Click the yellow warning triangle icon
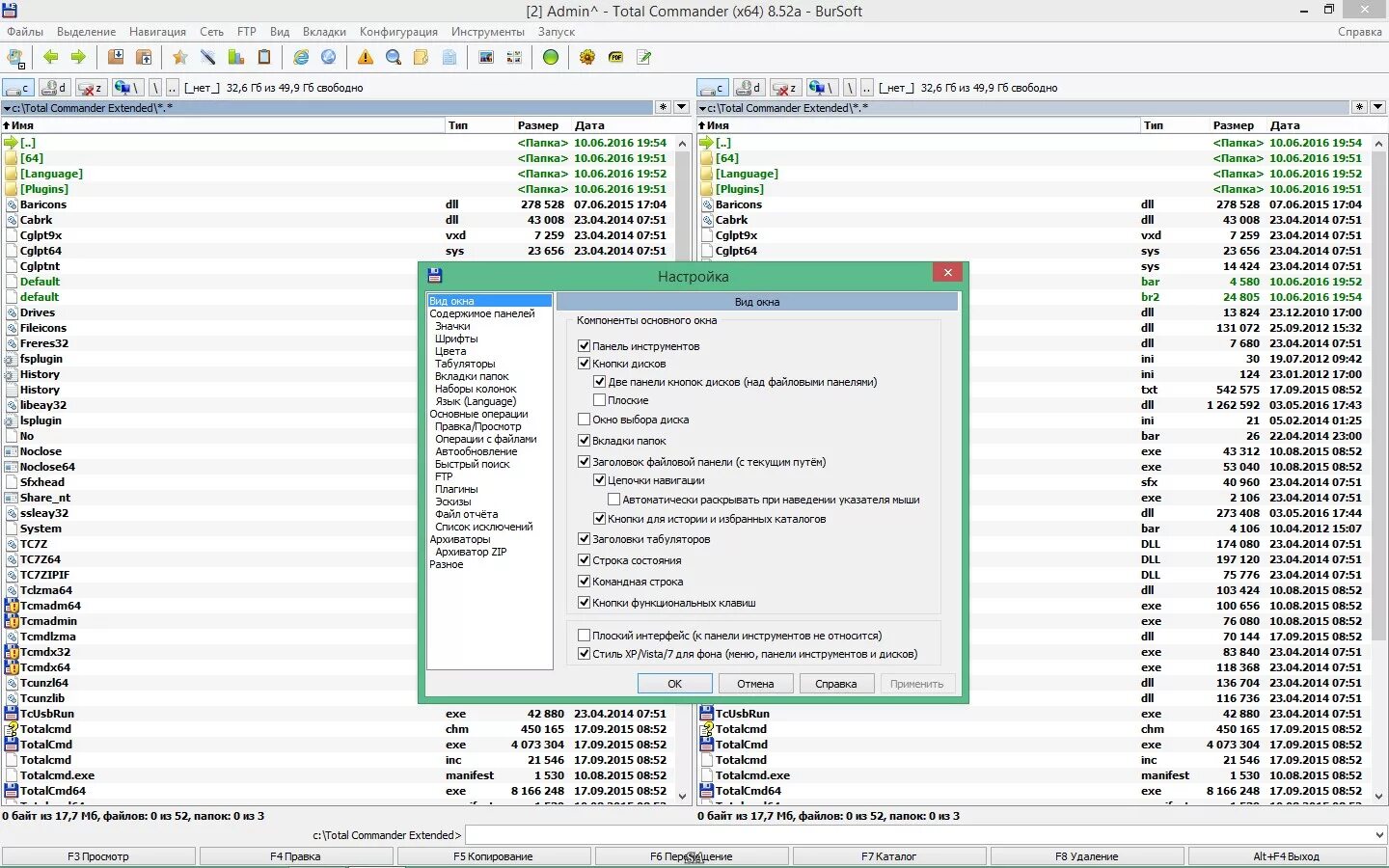 [x=366, y=57]
